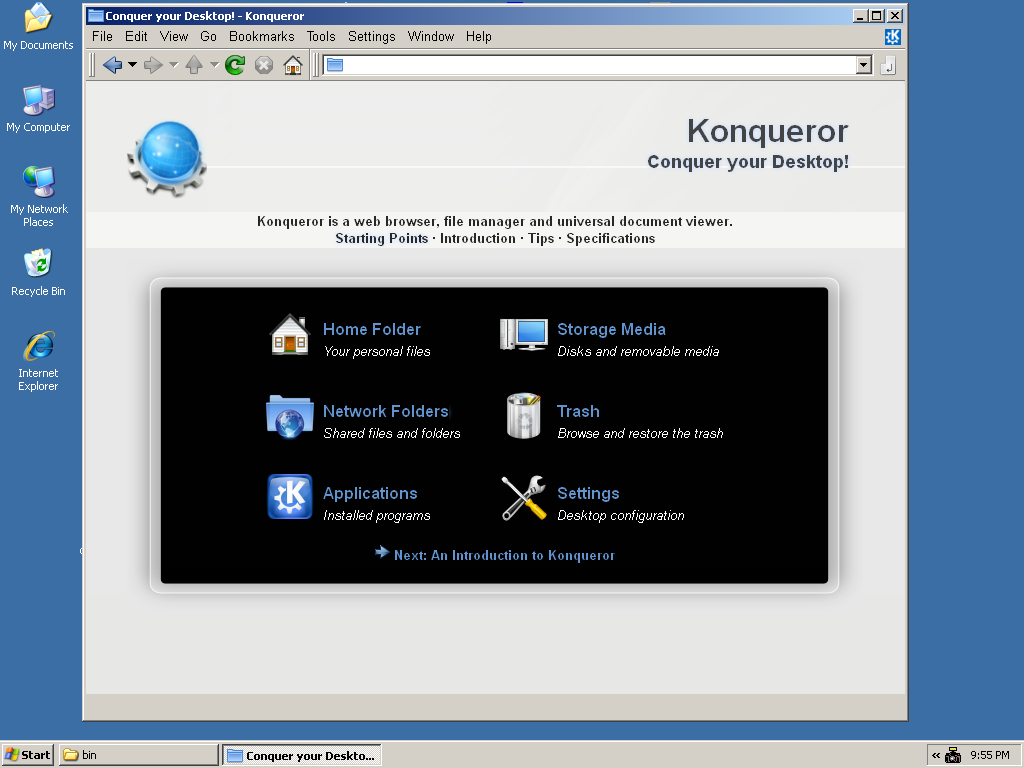Image resolution: width=1024 pixels, height=768 pixels.
Task: Click the Forward arrow toolbar icon
Action: coord(153,65)
